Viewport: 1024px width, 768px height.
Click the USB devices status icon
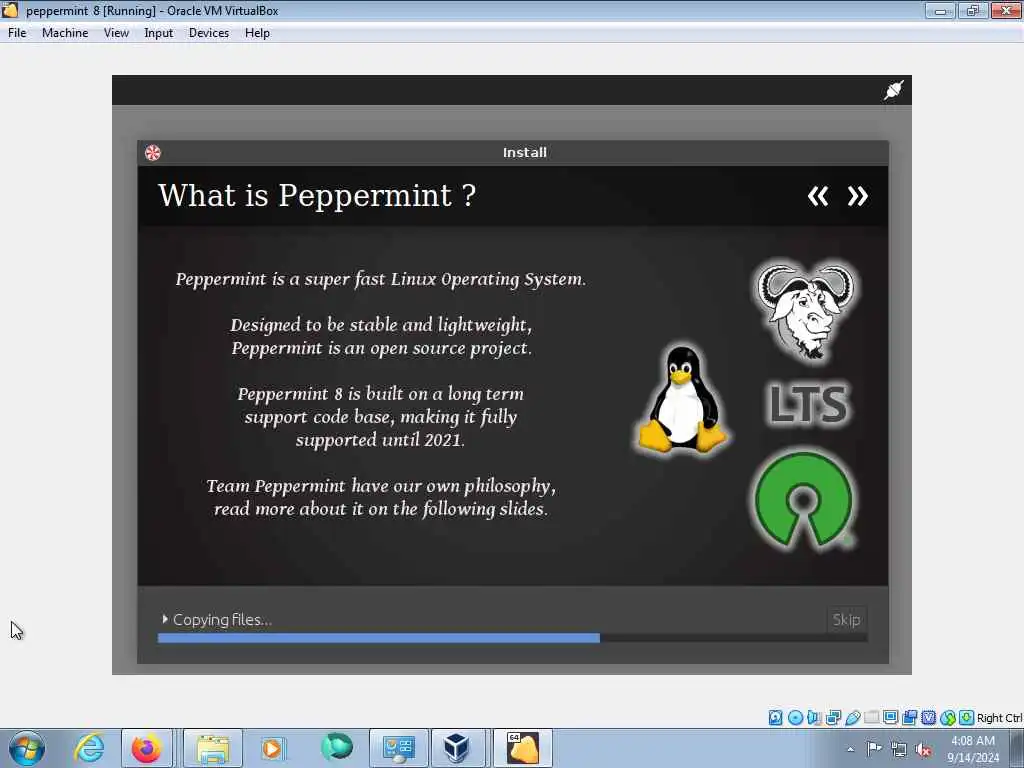[x=852, y=718]
